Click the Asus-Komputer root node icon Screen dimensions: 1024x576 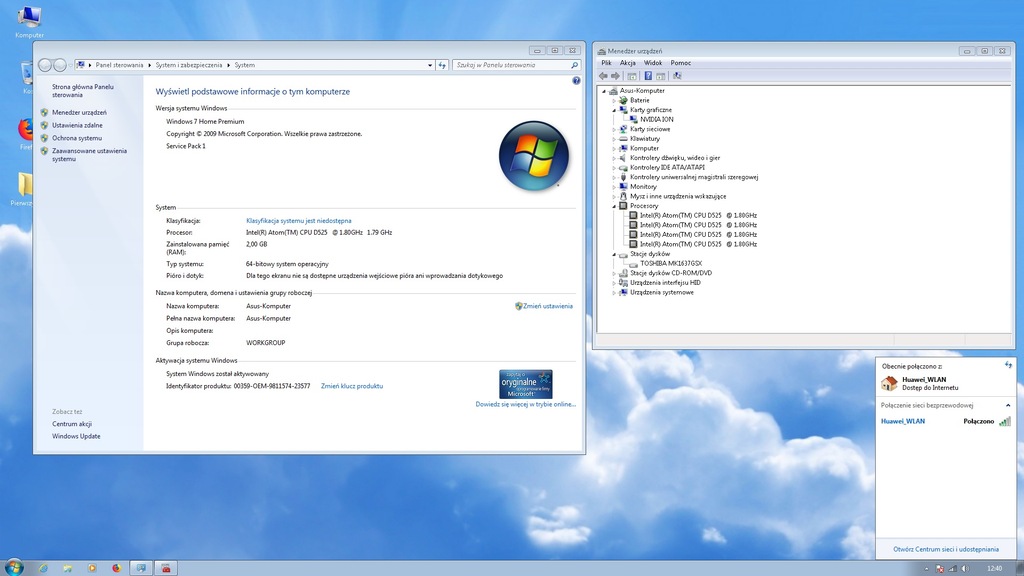coord(613,91)
